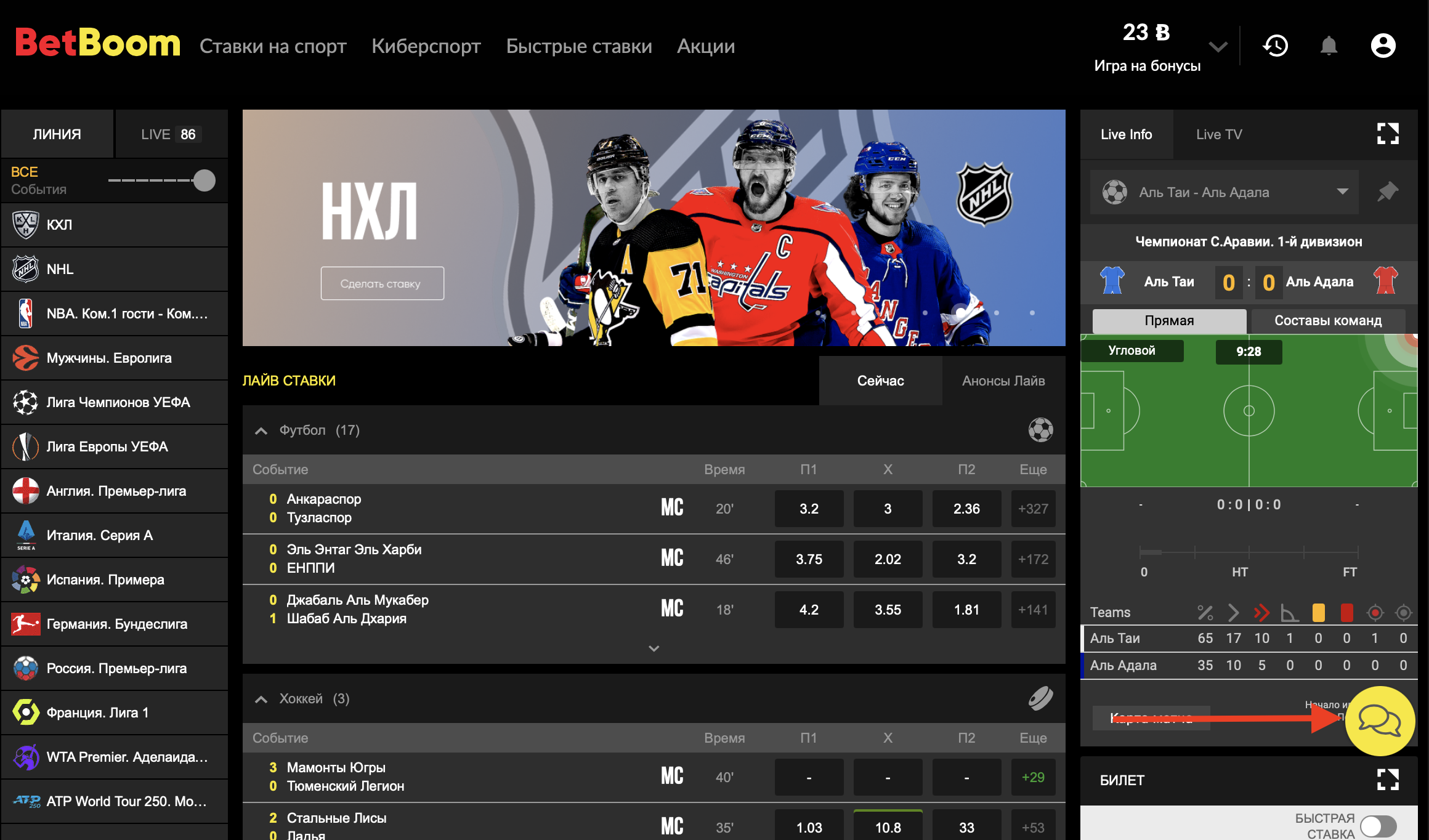Select Франция. Лига 1 in sidebar
This screenshot has height=840, width=1429.
point(115,713)
